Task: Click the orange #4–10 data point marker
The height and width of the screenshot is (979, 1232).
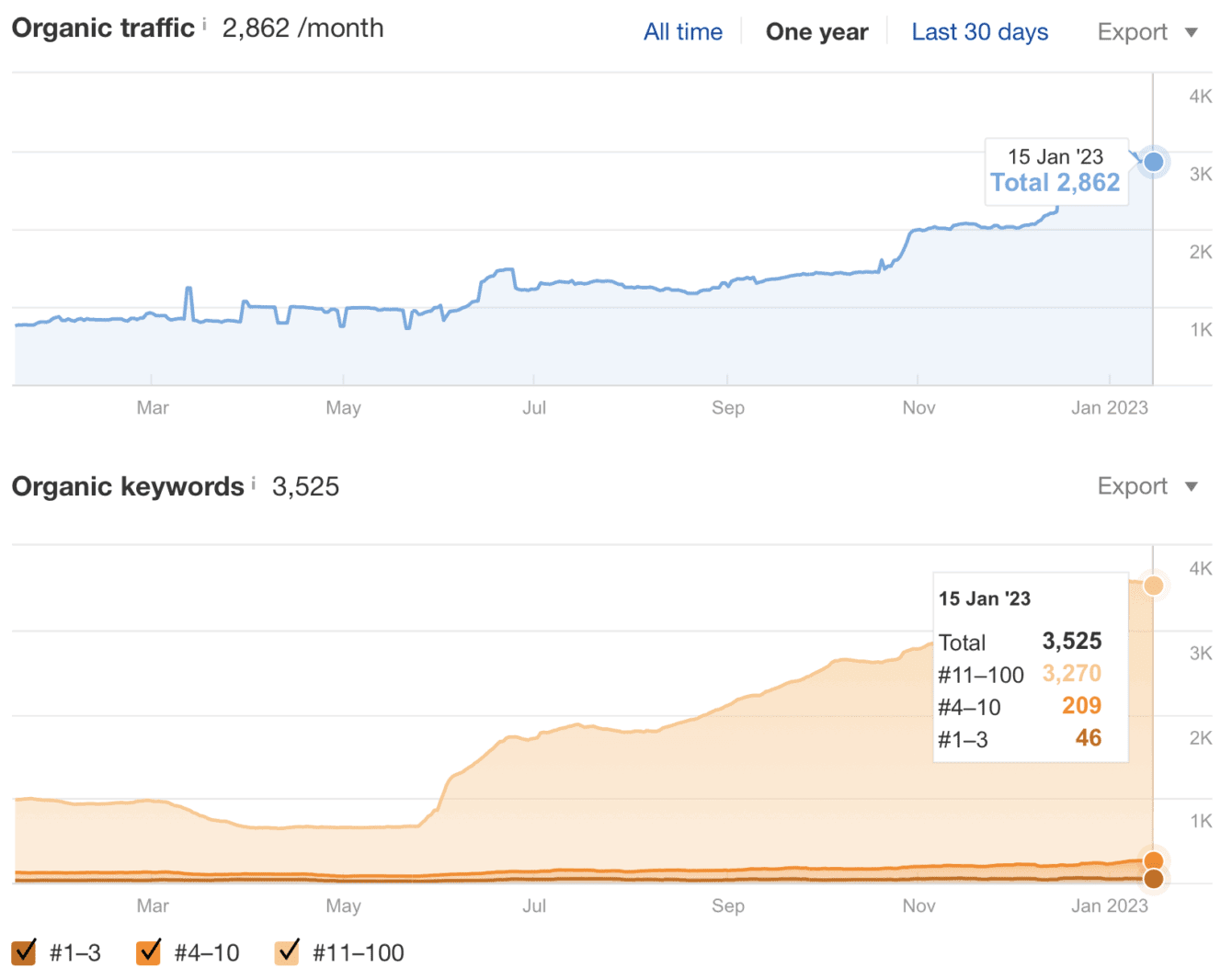Action: (1153, 861)
